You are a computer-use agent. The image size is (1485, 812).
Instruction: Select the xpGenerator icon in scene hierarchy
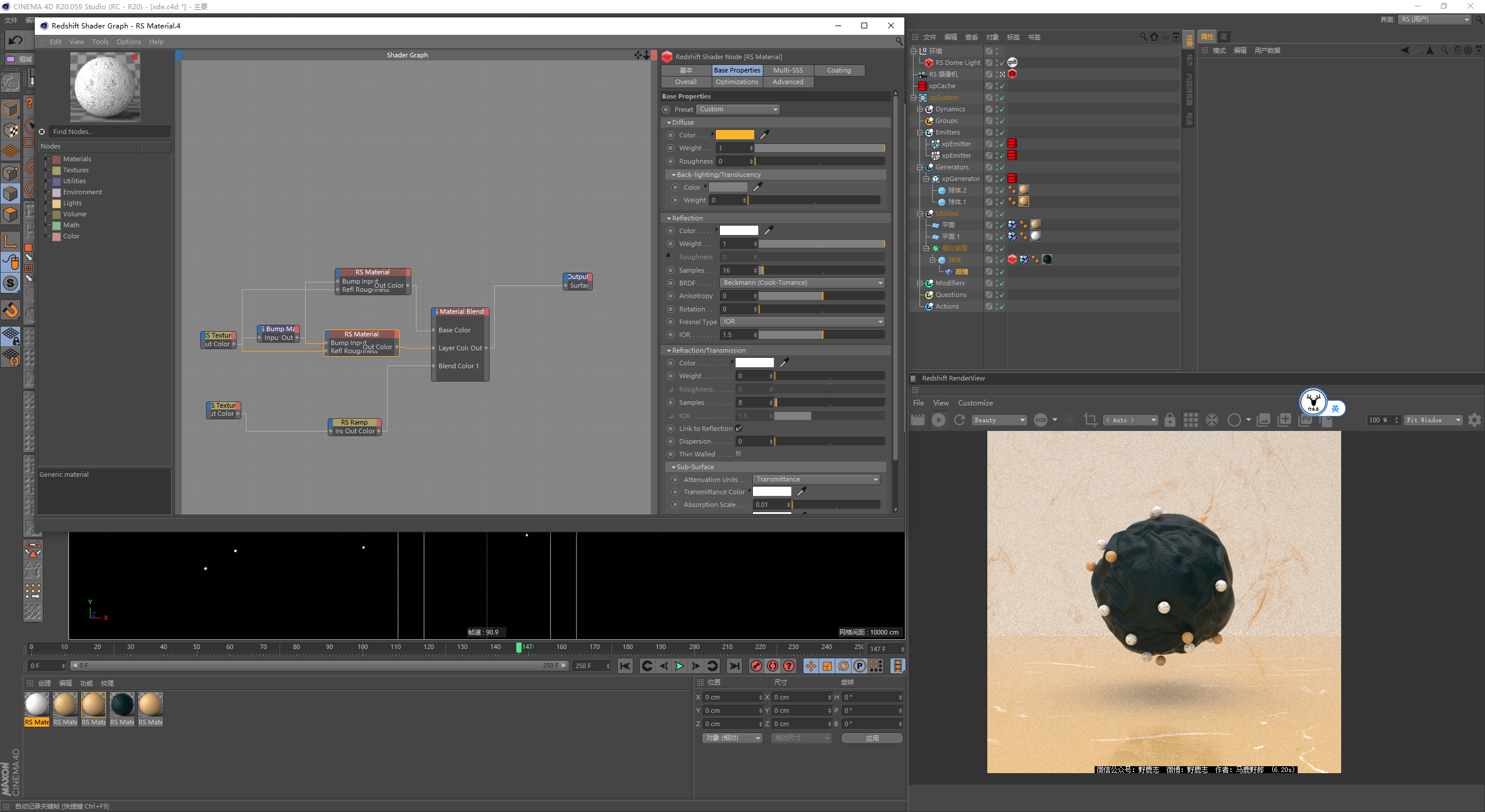934,178
